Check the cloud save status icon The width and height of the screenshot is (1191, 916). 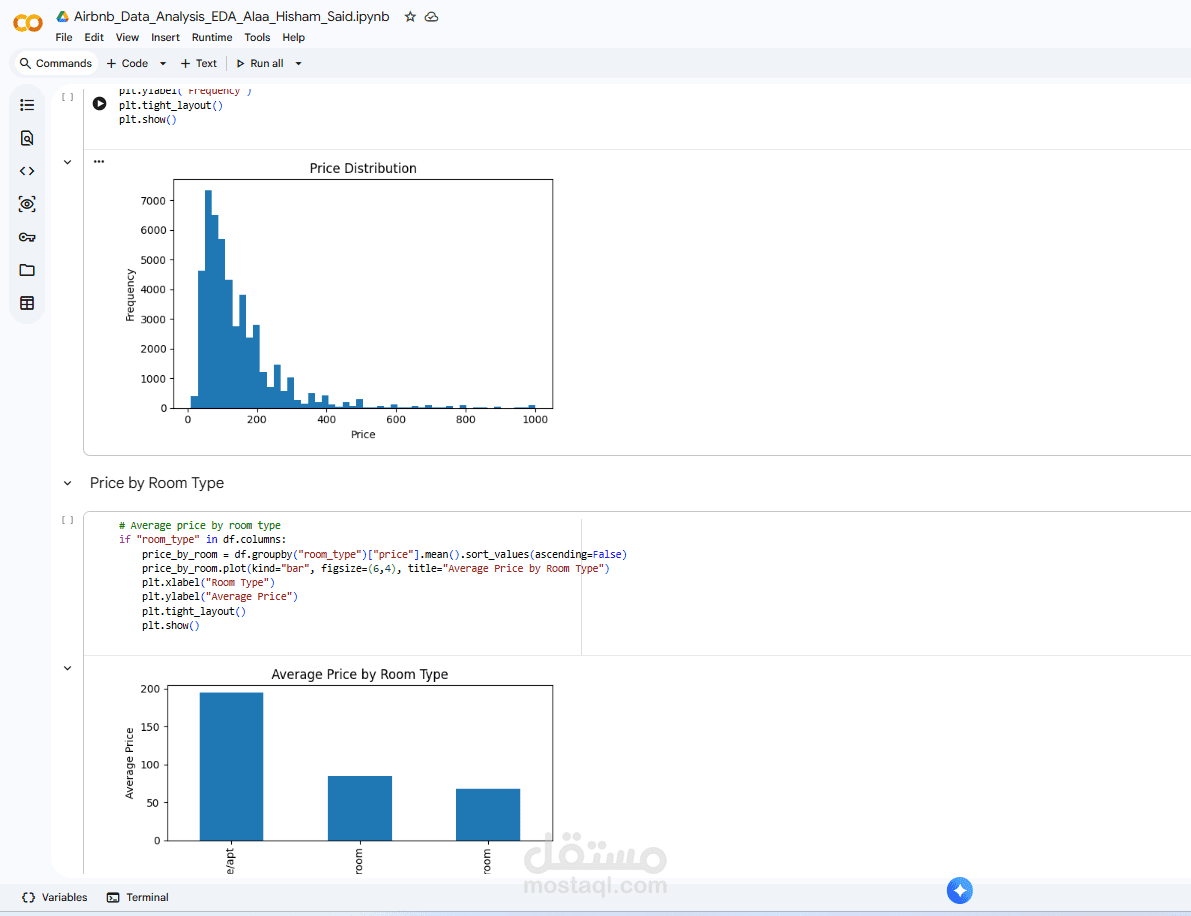[x=431, y=17]
